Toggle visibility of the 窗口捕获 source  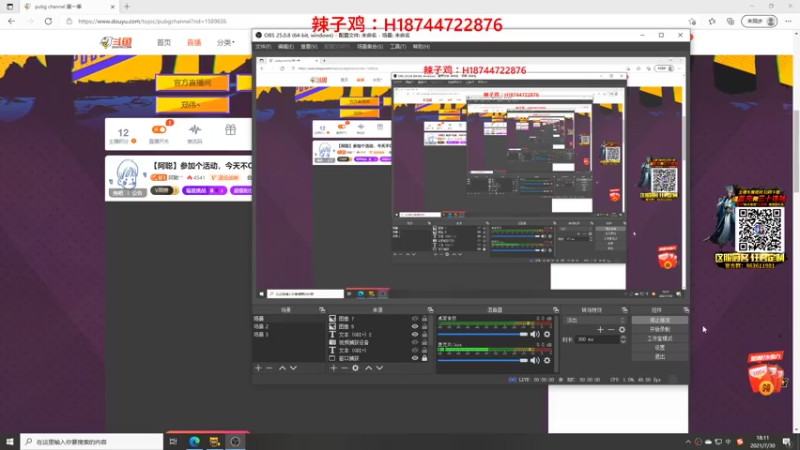point(415,358)
